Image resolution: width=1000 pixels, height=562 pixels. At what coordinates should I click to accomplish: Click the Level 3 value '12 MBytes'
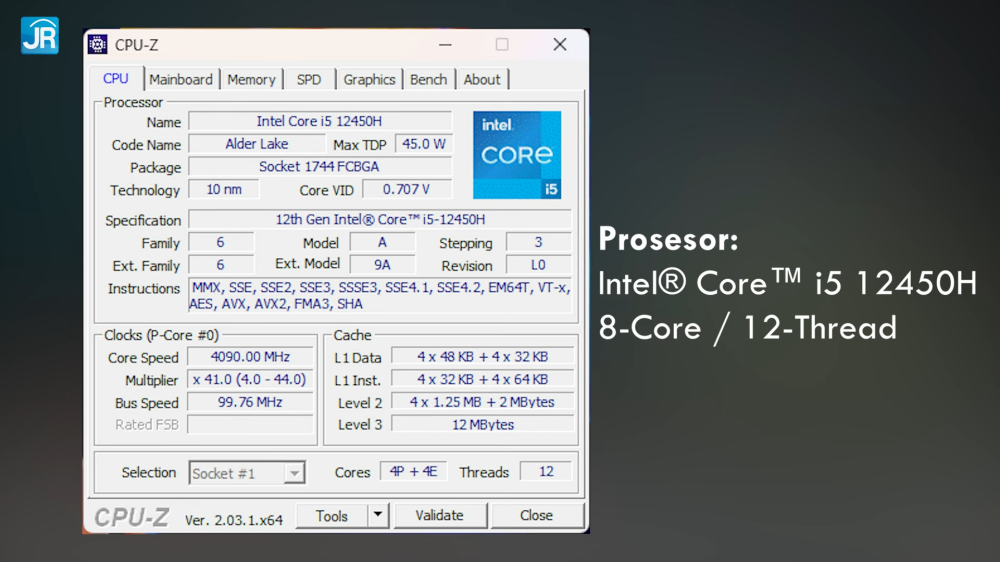pyautogui.click(x=483, y=425)
